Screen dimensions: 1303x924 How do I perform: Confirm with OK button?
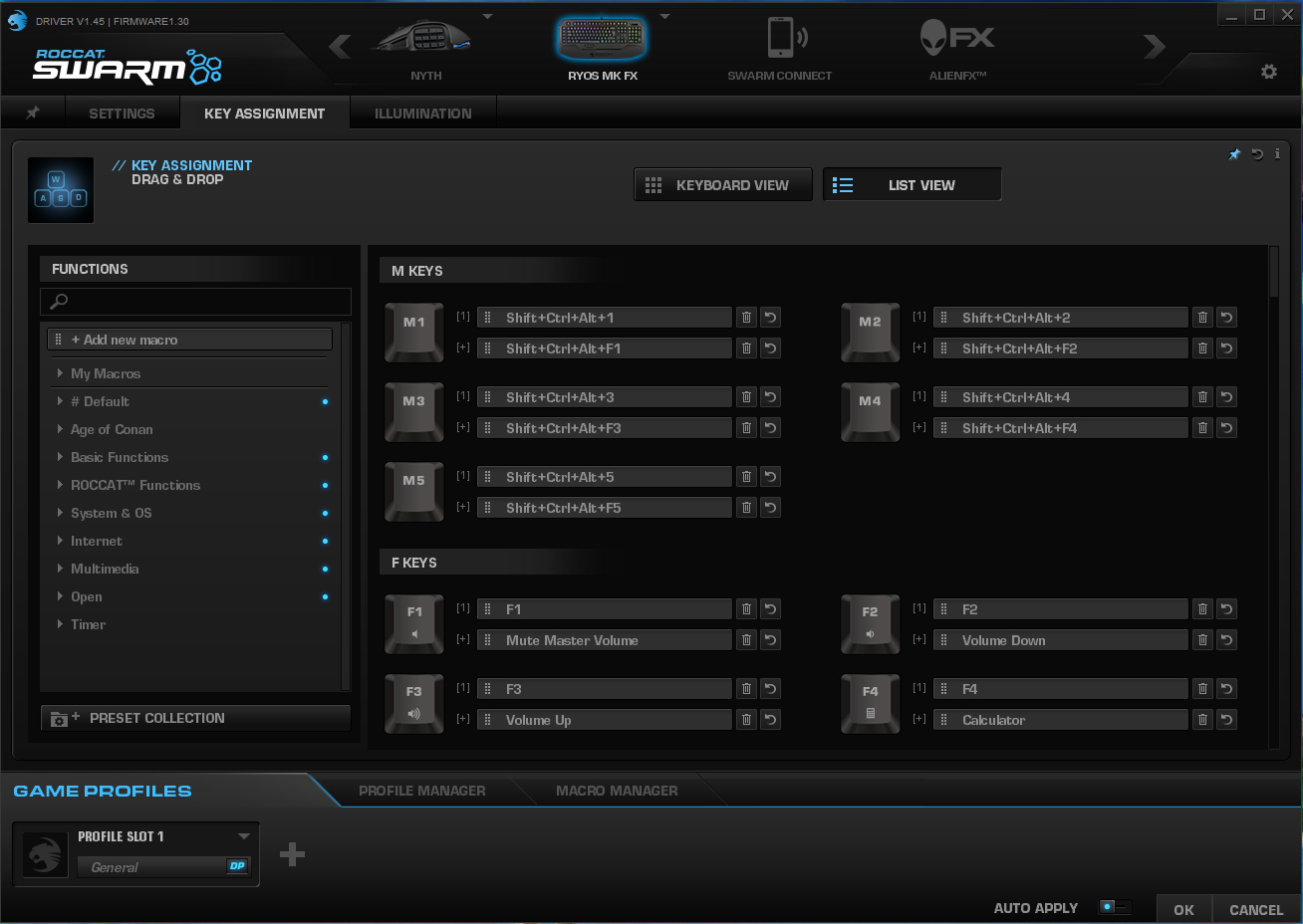click(1183, 909)
